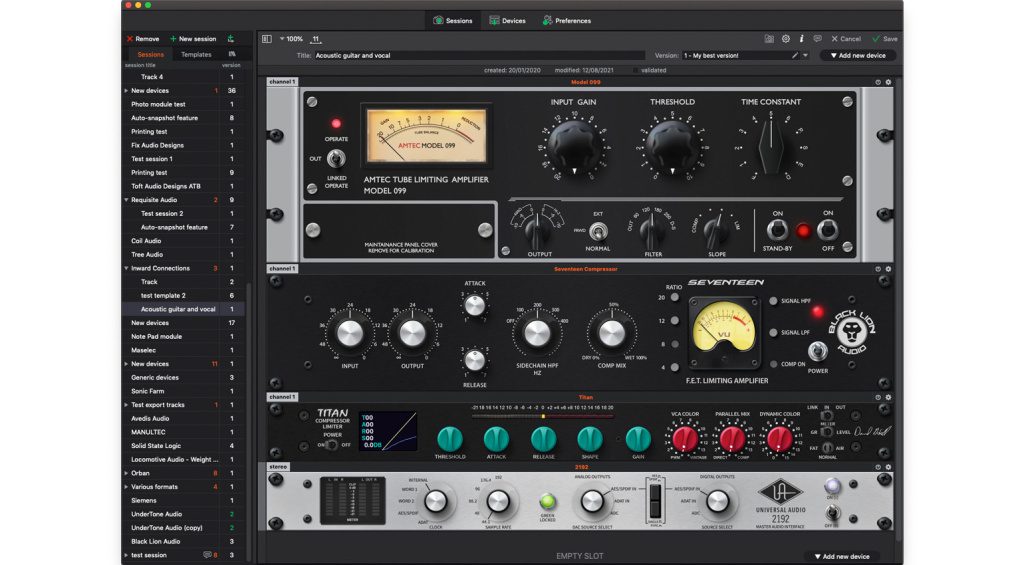Cancel the session edits
The width and height of the screenshot is (1024, 565).
tap(846, 39)
